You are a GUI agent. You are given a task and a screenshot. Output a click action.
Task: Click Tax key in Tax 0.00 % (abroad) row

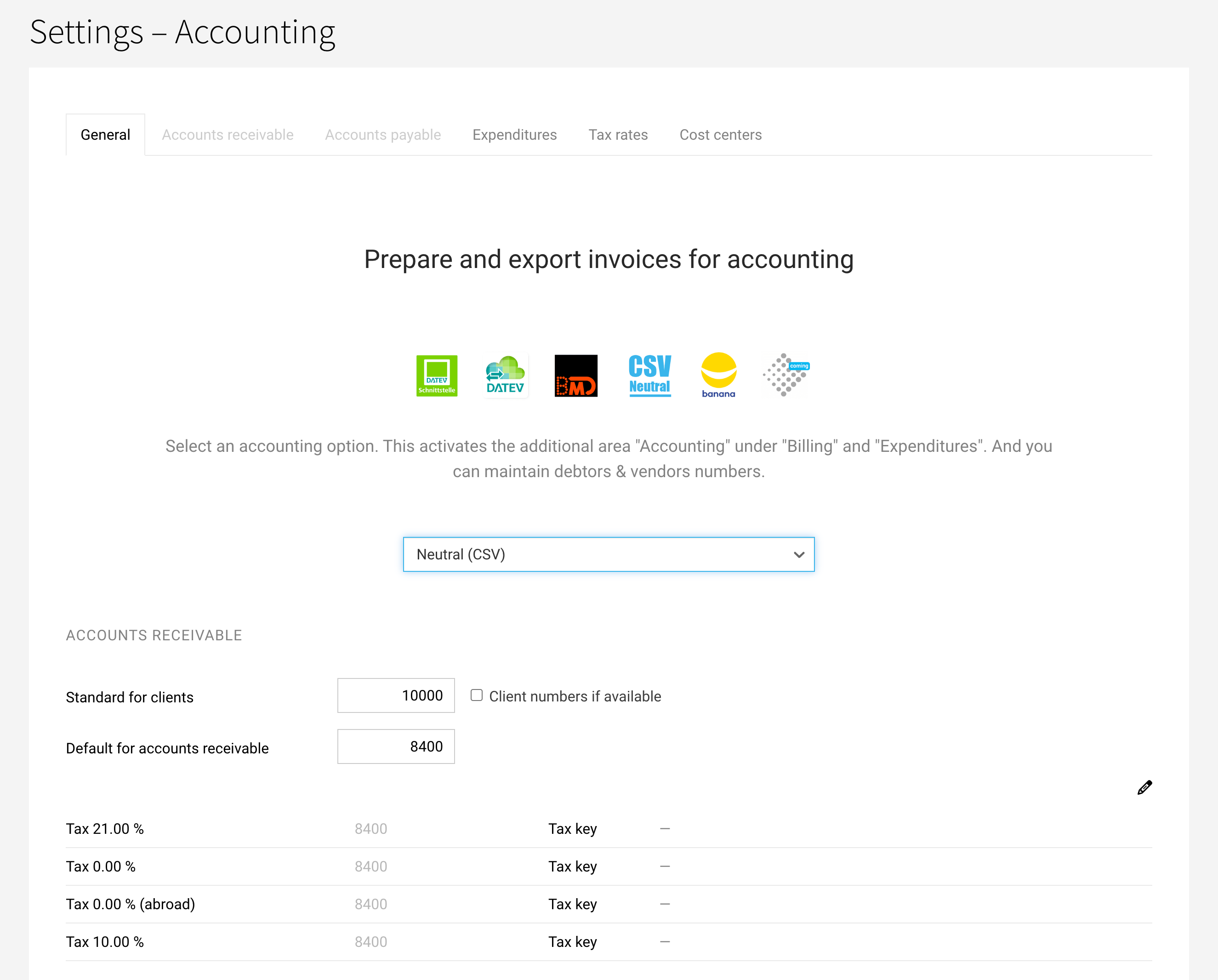[572, 904]
